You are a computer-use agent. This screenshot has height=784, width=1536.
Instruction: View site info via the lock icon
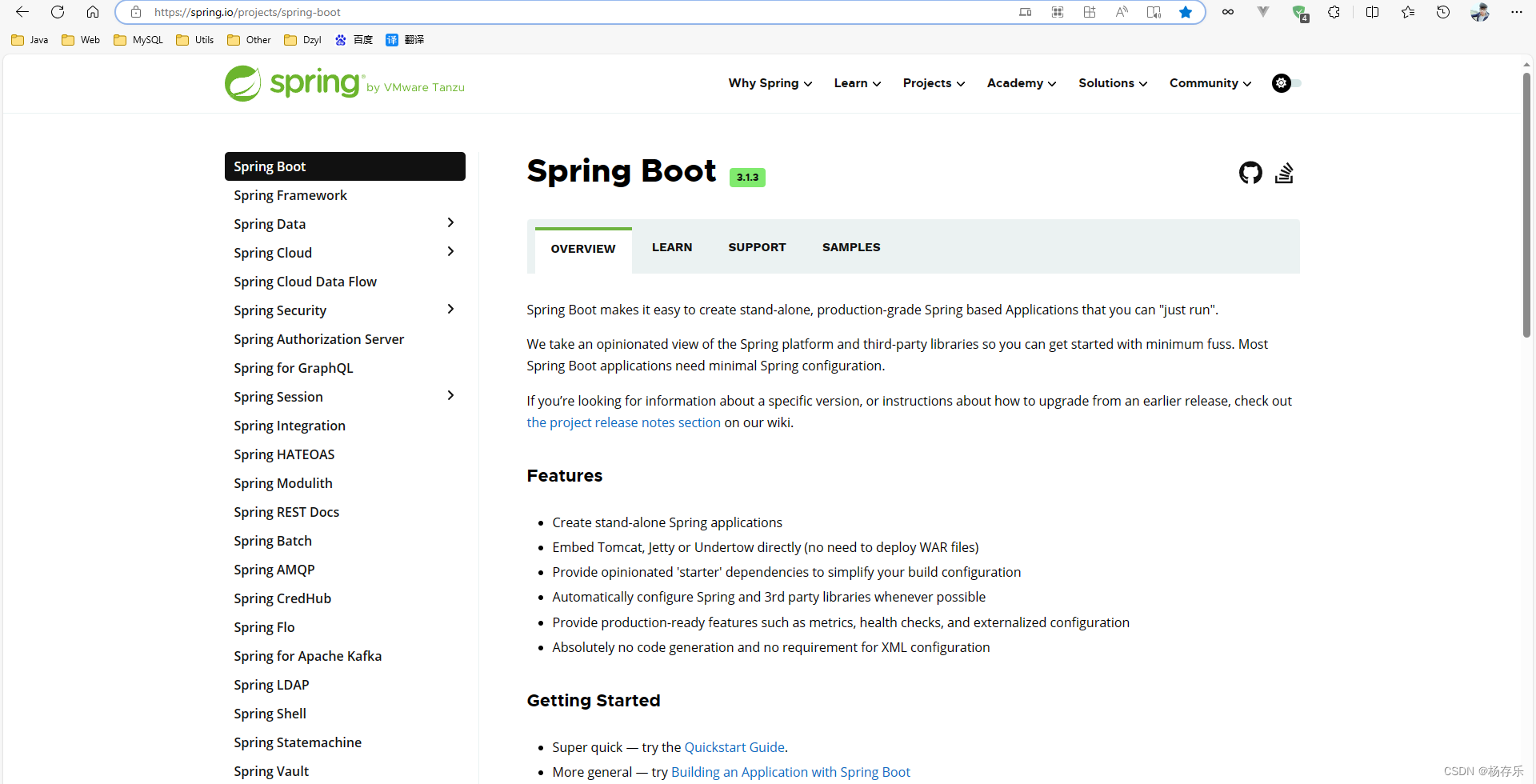click(x=136, y=12)
